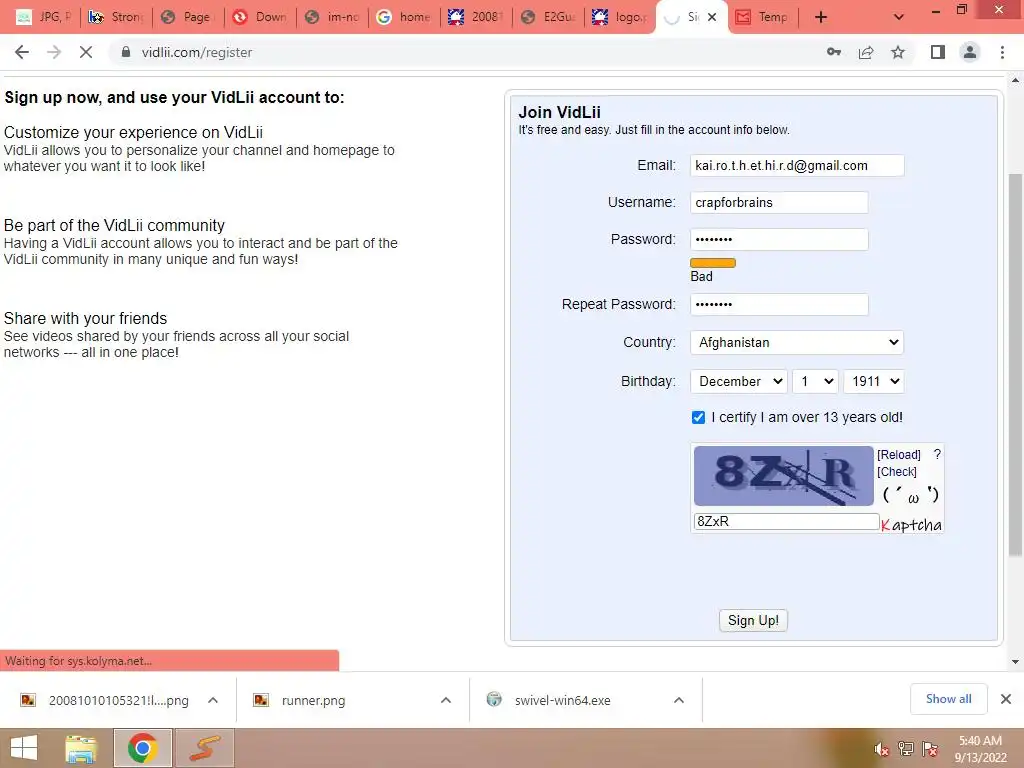1024x768 pixels.
Task: Click the padlock site info icon
Action: tap(126, 52)
